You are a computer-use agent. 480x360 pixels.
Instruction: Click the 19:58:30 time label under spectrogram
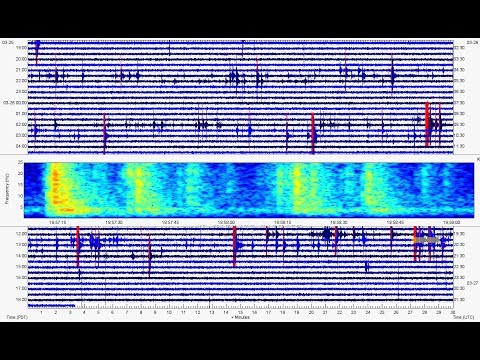[339, 222]
